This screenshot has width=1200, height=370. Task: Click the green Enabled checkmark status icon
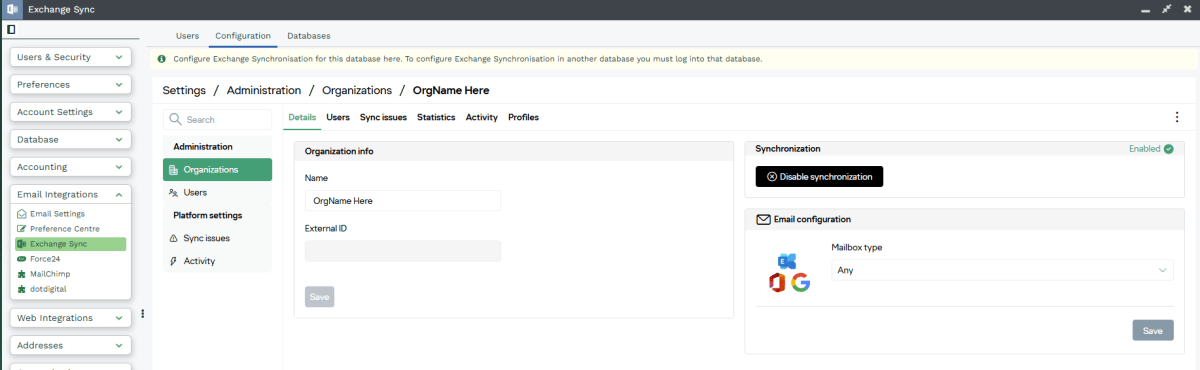point(1168,149)
